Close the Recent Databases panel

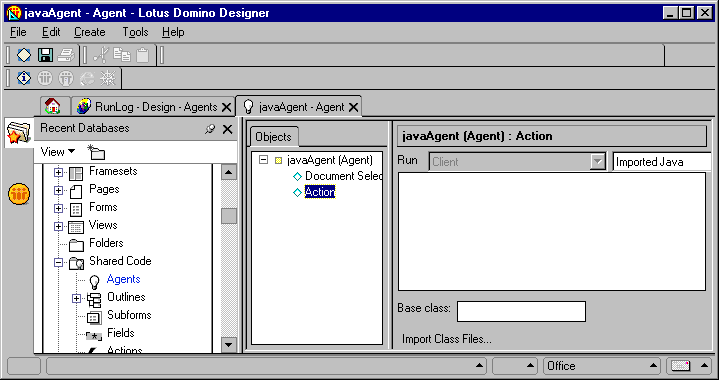pyautogui.click(x=227, y=130)
